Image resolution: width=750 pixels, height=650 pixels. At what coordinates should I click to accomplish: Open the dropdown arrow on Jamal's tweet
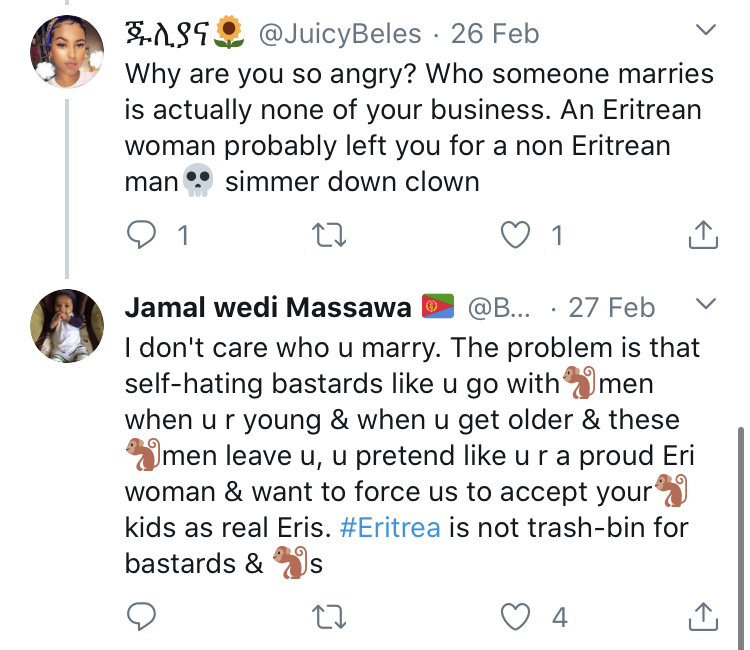click(706, 304)
